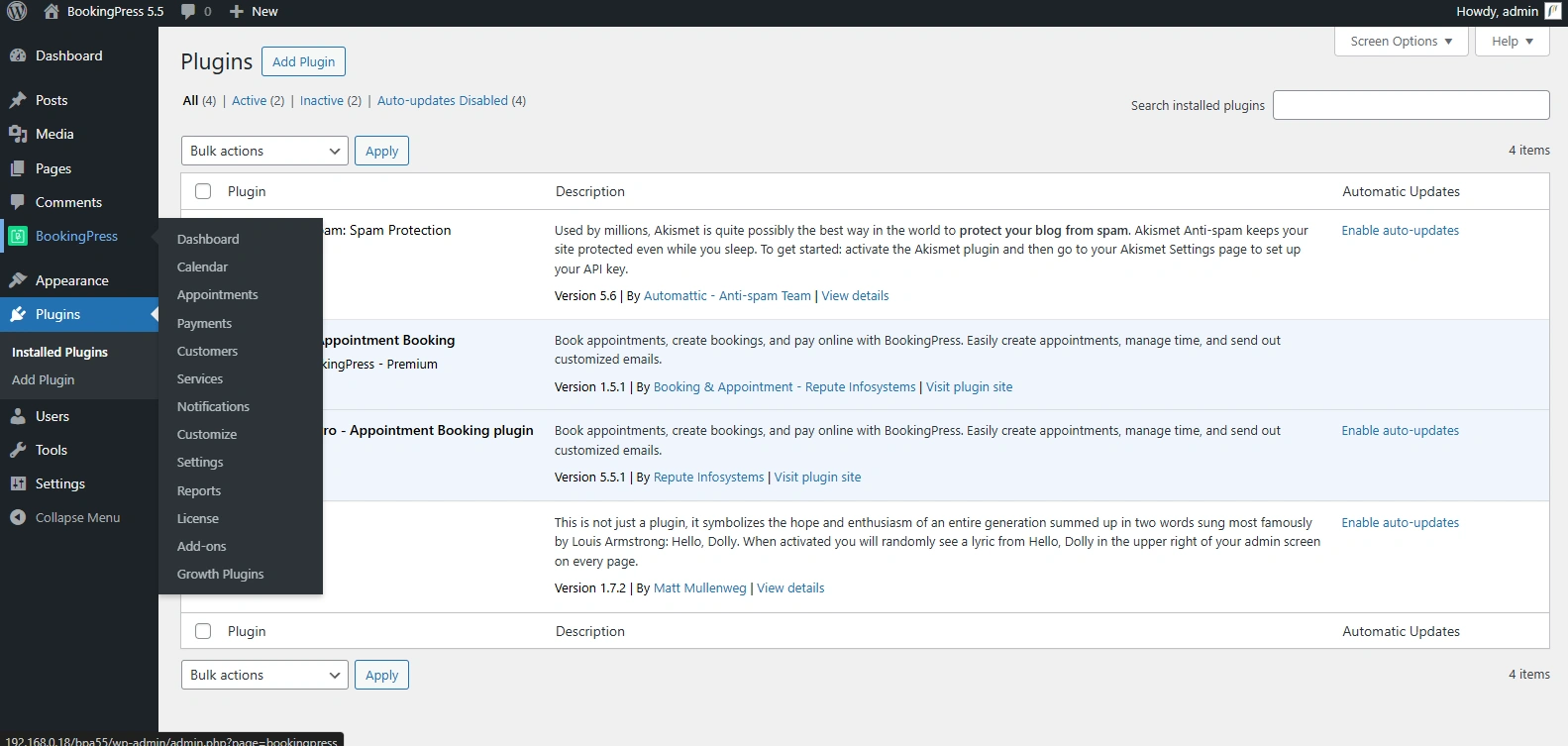The width and height of the screenshot is (1568, 746).
Task: Open Customize in BookingPress submenu
Action: tap(207, 435)
